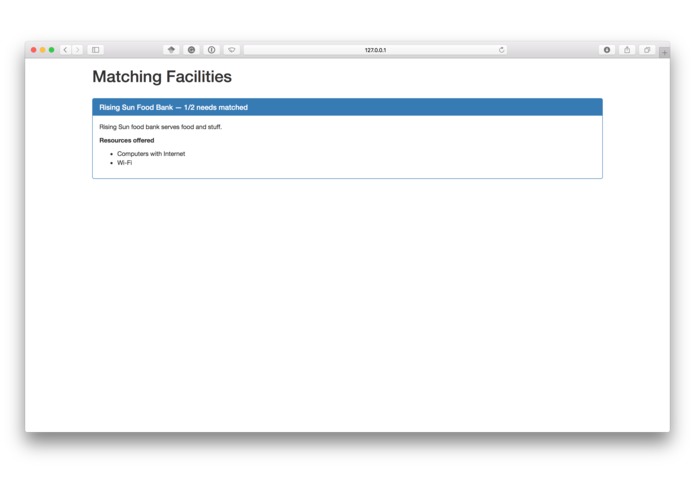The image size is (695, 494).
Task: Click the round @ extension icon
Action: coord(191,50)
